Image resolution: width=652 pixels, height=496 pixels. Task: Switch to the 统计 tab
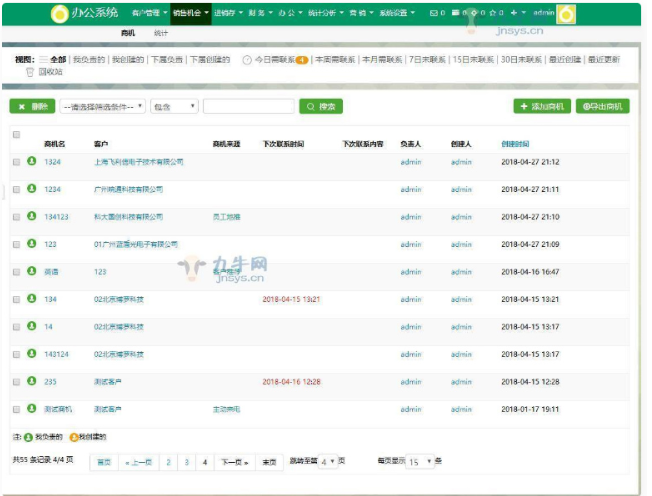click(x=161, y=34)
